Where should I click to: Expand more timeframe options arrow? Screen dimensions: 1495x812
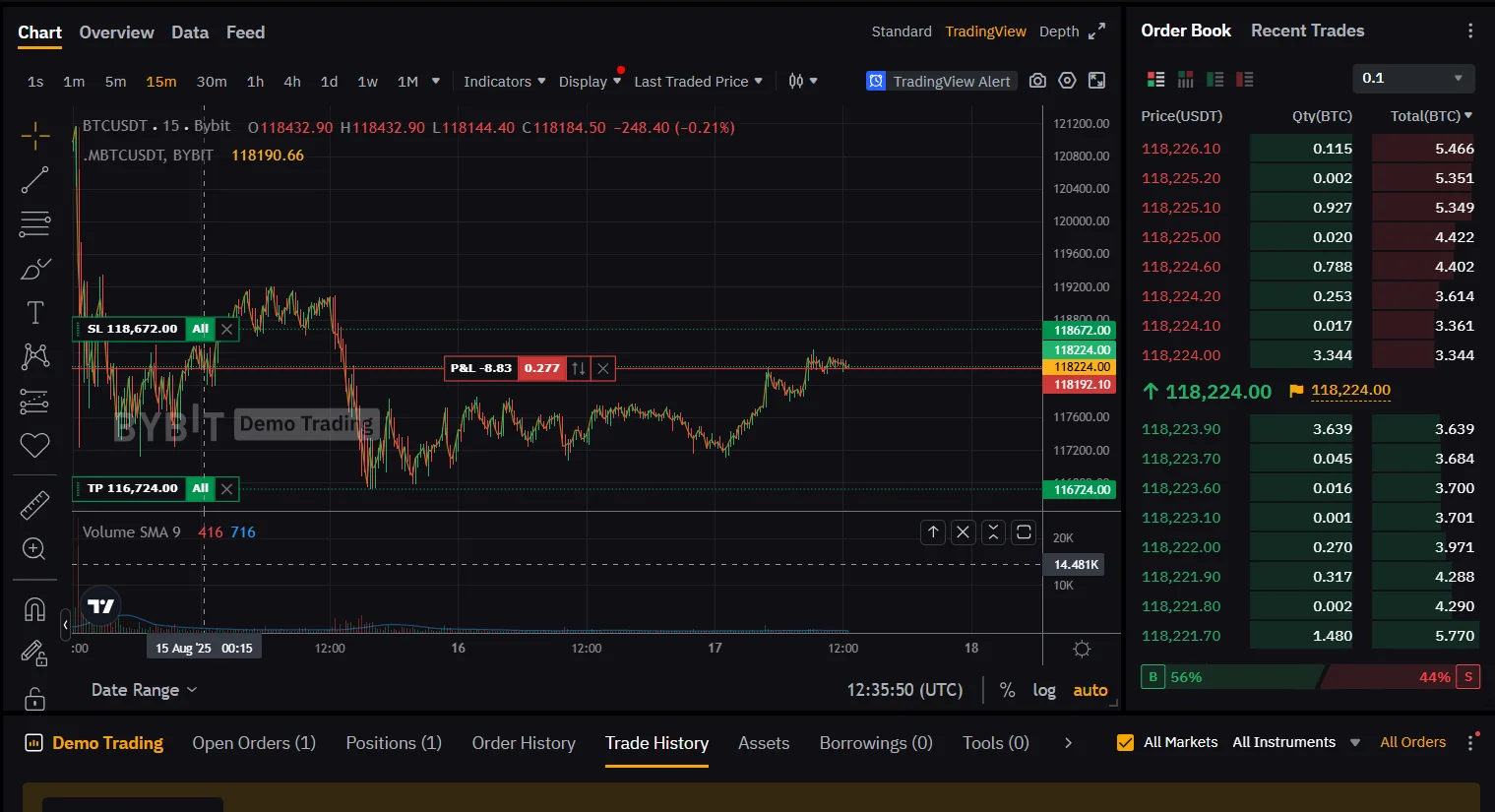point(436,81)
